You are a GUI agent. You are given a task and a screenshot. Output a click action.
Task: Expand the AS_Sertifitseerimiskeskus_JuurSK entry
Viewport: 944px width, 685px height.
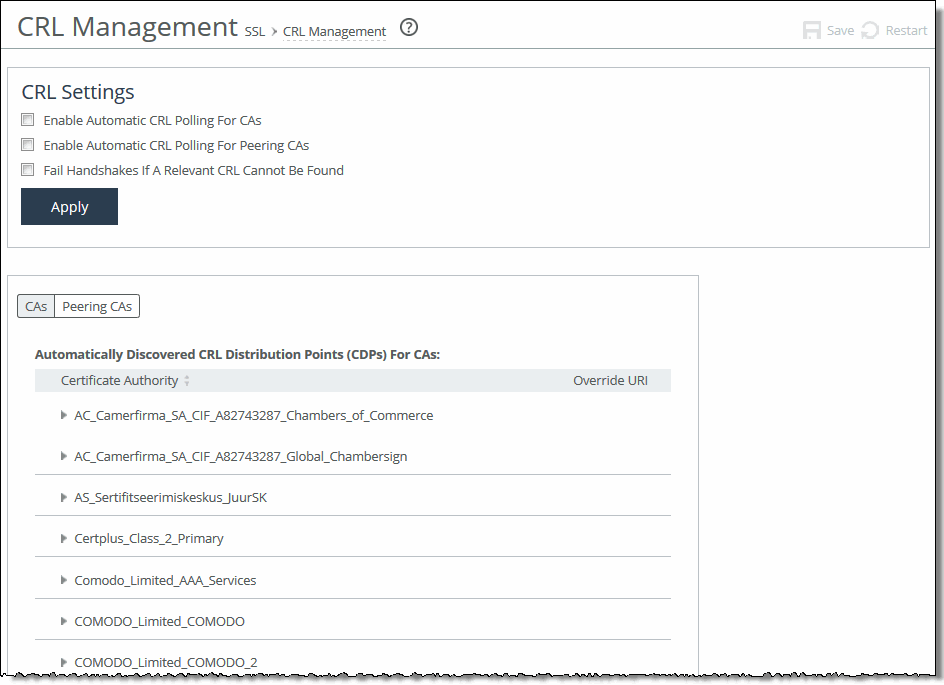pos(64,497)
